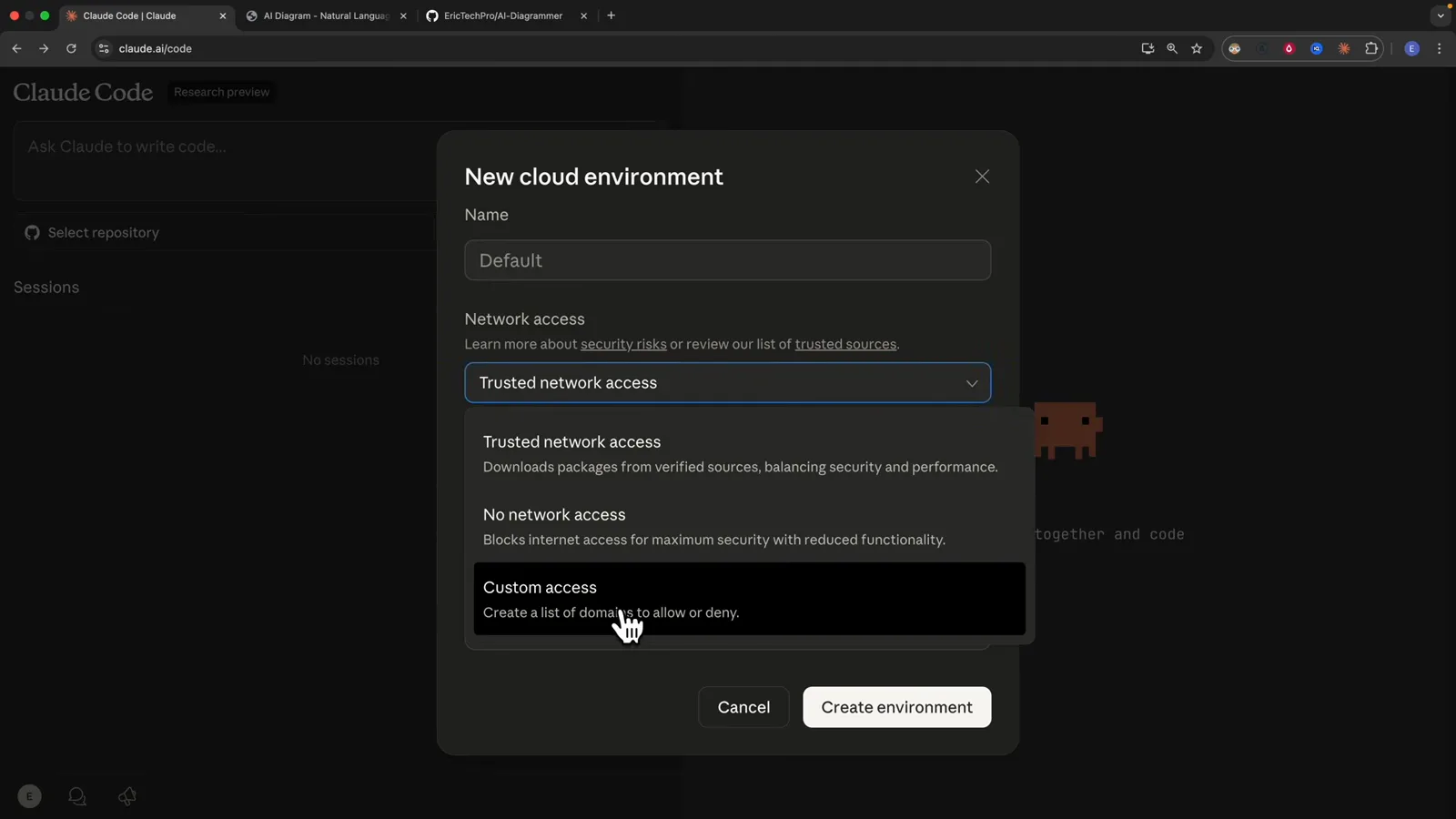This screenshot has height=819, width=1456.
Task: Close the EricTechPro/AI-Diagrammer tab
Action: [x=583, y=15]
